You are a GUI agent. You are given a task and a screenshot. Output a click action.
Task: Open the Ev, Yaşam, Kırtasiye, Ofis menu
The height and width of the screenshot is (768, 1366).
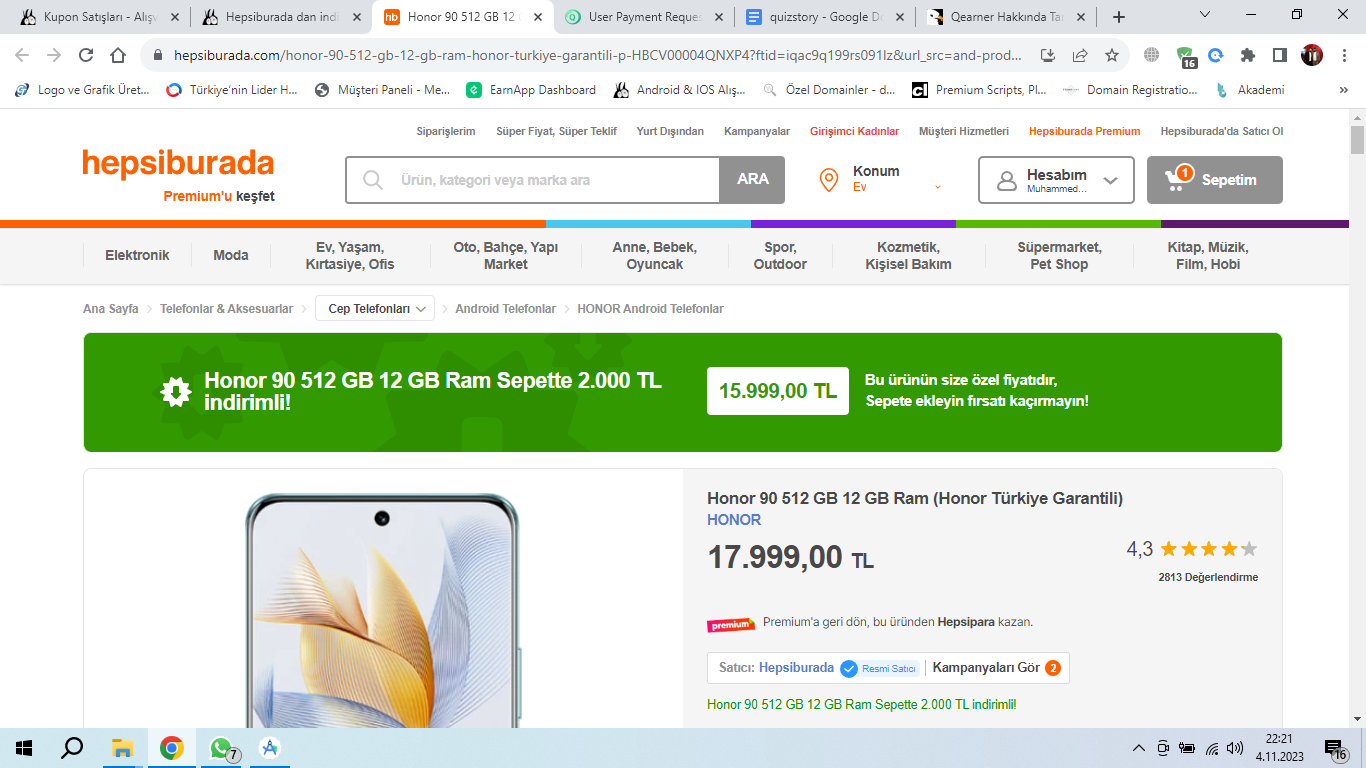(350, 255)
